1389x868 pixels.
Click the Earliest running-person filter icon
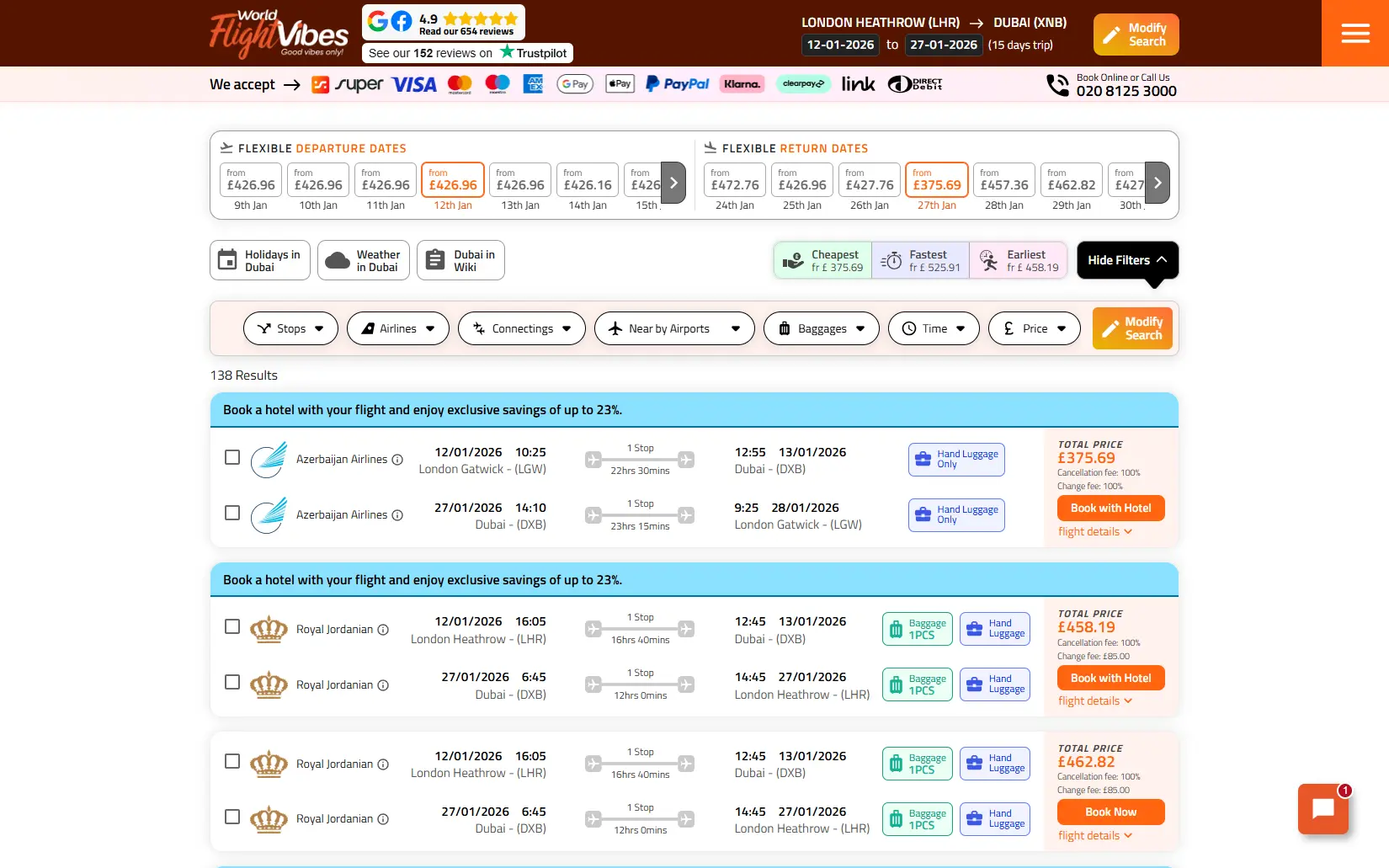click(x=989, y=260)
